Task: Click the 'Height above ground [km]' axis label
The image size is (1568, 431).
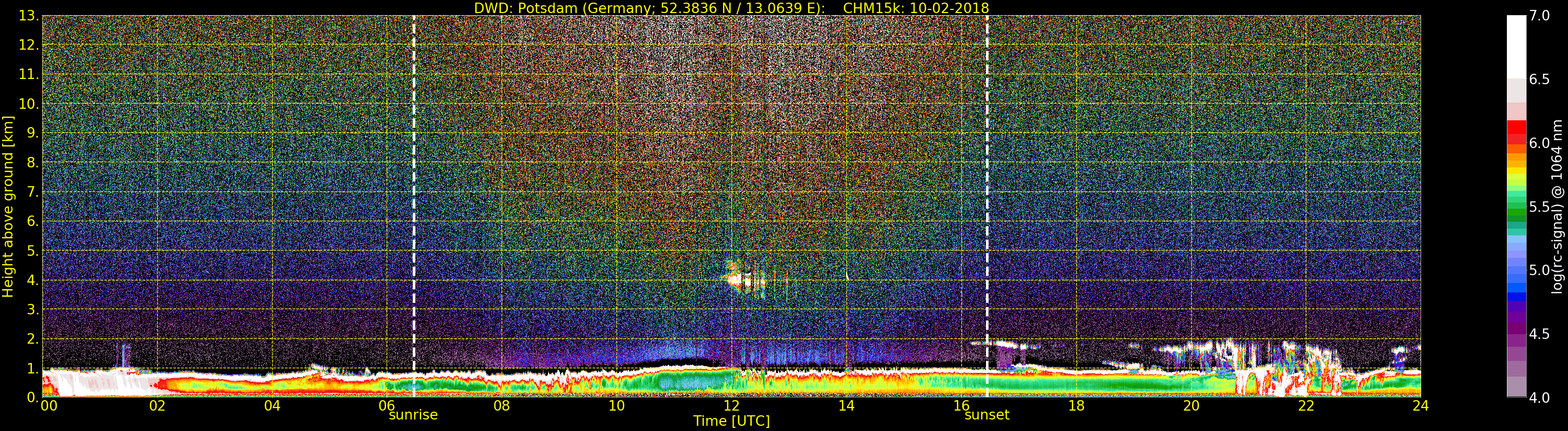Action: (x=7, y=206)
